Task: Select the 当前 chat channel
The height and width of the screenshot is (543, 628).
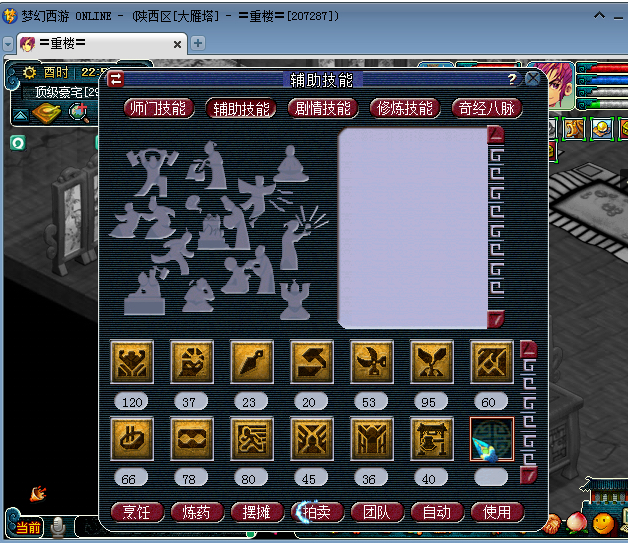Action: tap(28, 527)
